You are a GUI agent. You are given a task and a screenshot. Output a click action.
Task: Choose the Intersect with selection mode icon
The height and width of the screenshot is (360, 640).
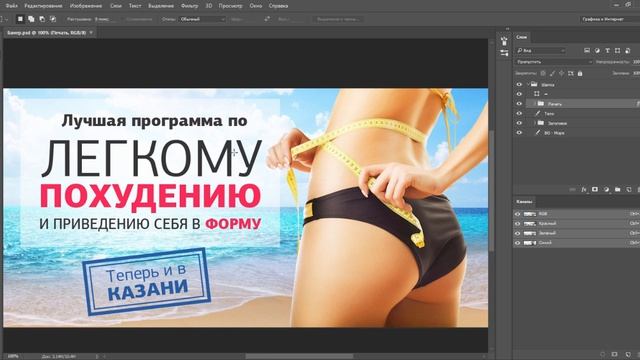pyautogui.click(x=53, y=19)
